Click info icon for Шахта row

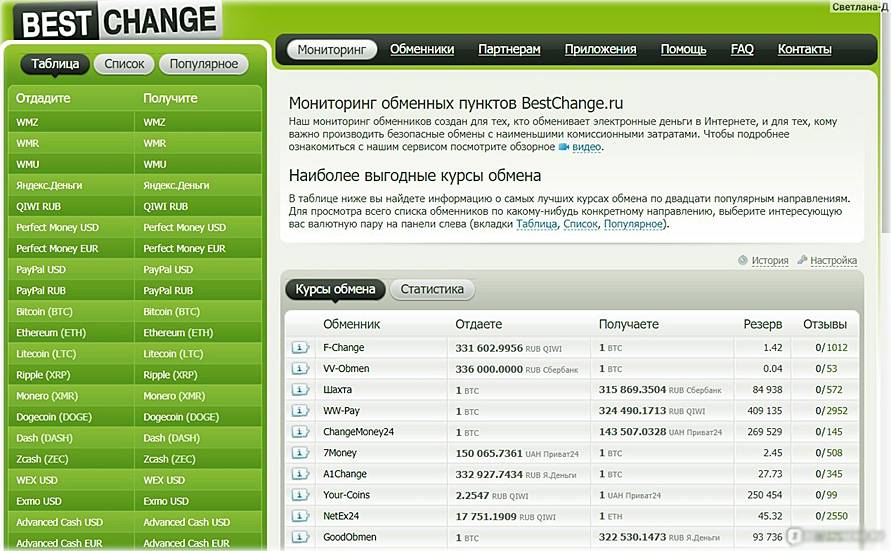[300, 390]
